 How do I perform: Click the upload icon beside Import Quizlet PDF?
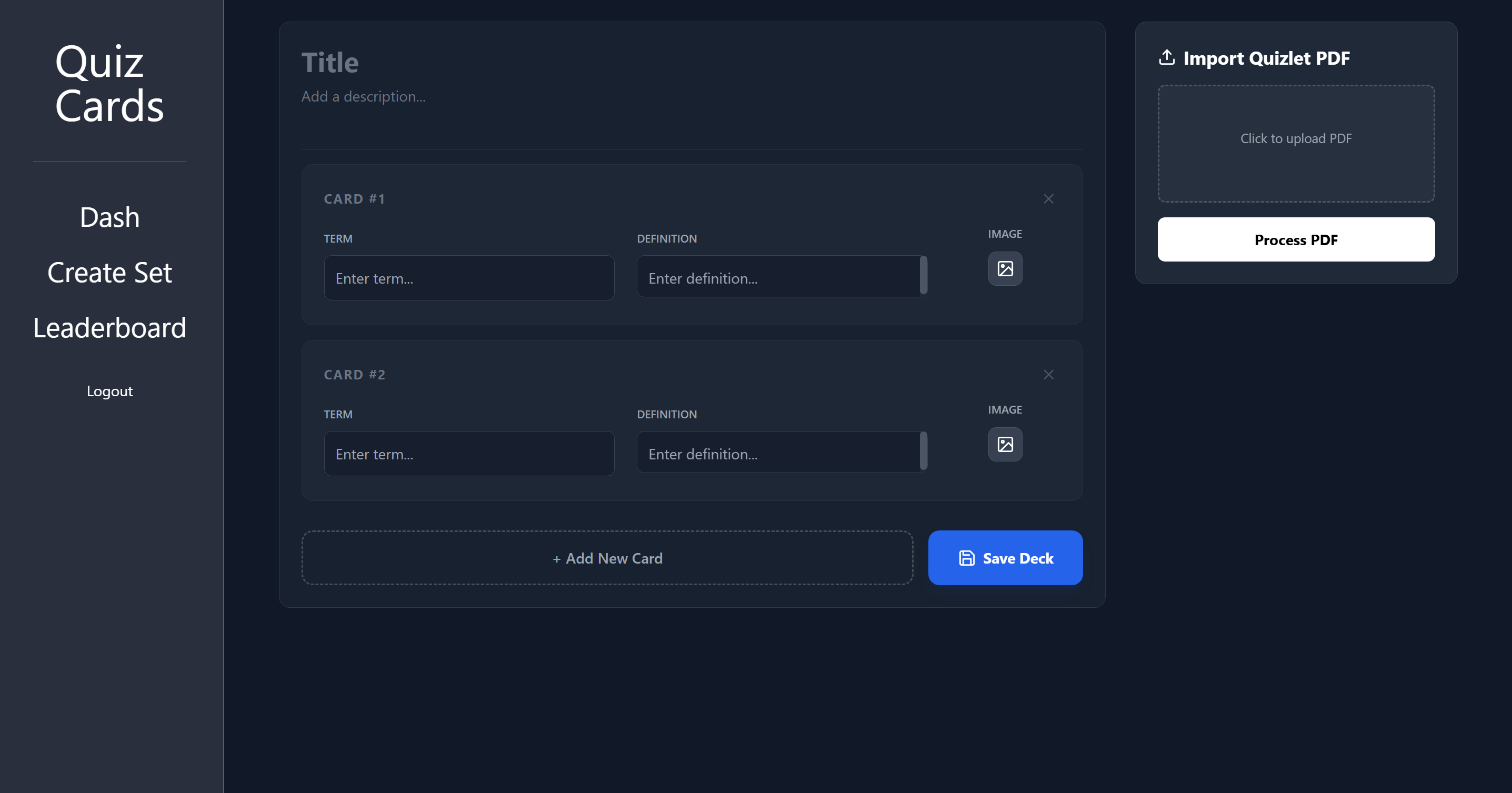coord(1166,57)
